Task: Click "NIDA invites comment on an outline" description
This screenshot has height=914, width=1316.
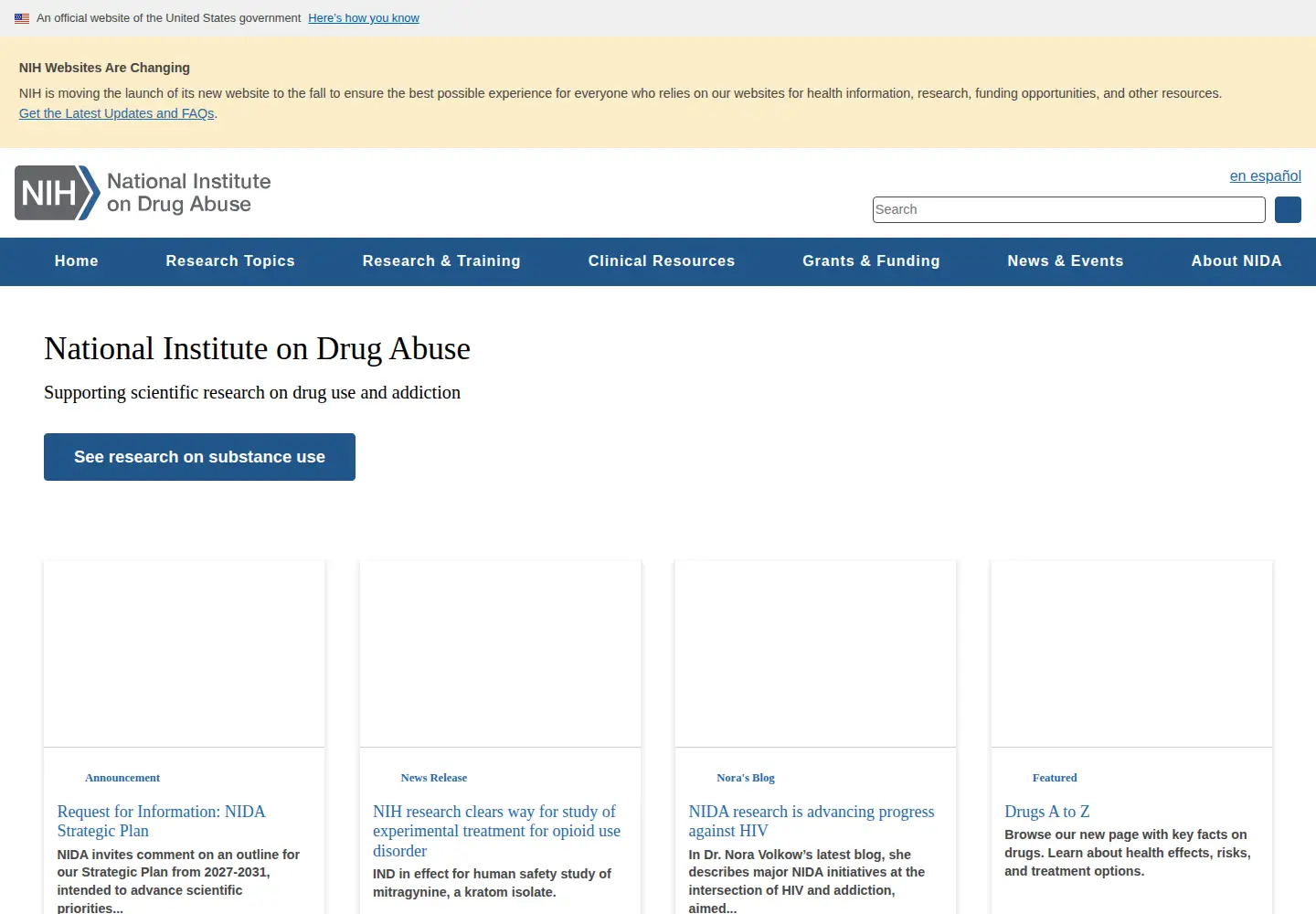Action: click(178, 881)
